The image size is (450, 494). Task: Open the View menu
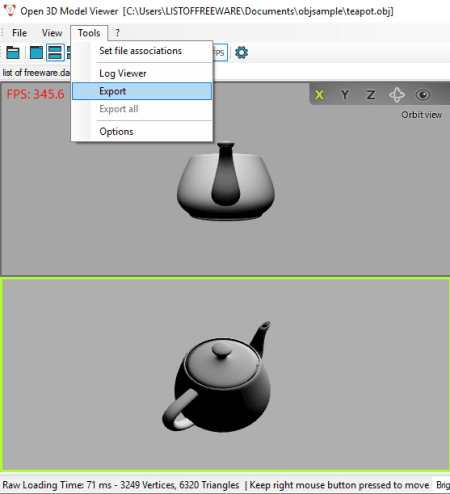[52, 33]
